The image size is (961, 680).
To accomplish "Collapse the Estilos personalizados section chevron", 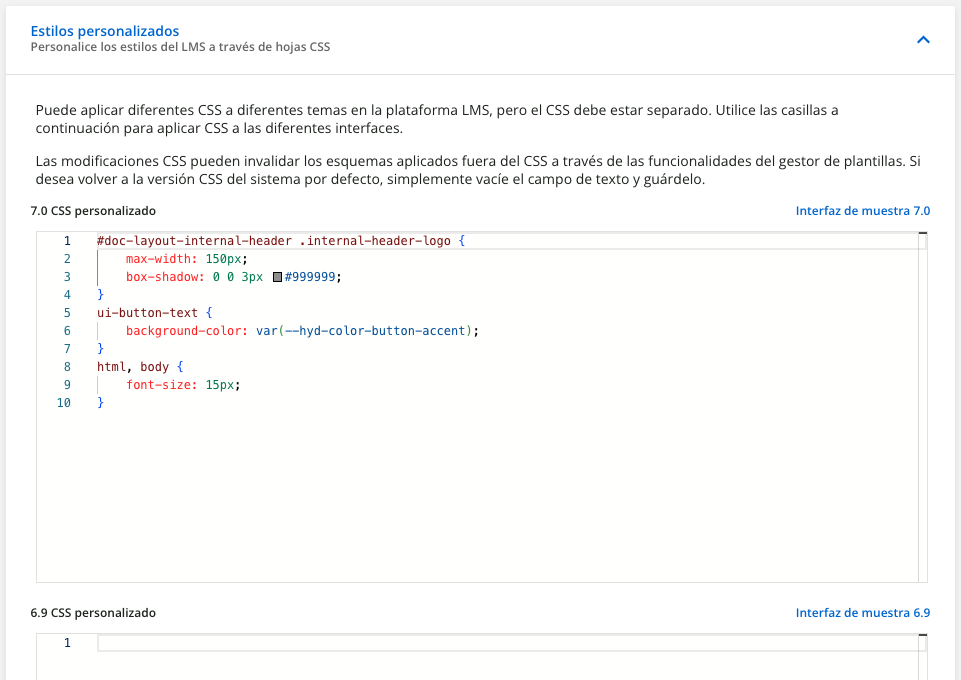I will (x=923, y=40).
